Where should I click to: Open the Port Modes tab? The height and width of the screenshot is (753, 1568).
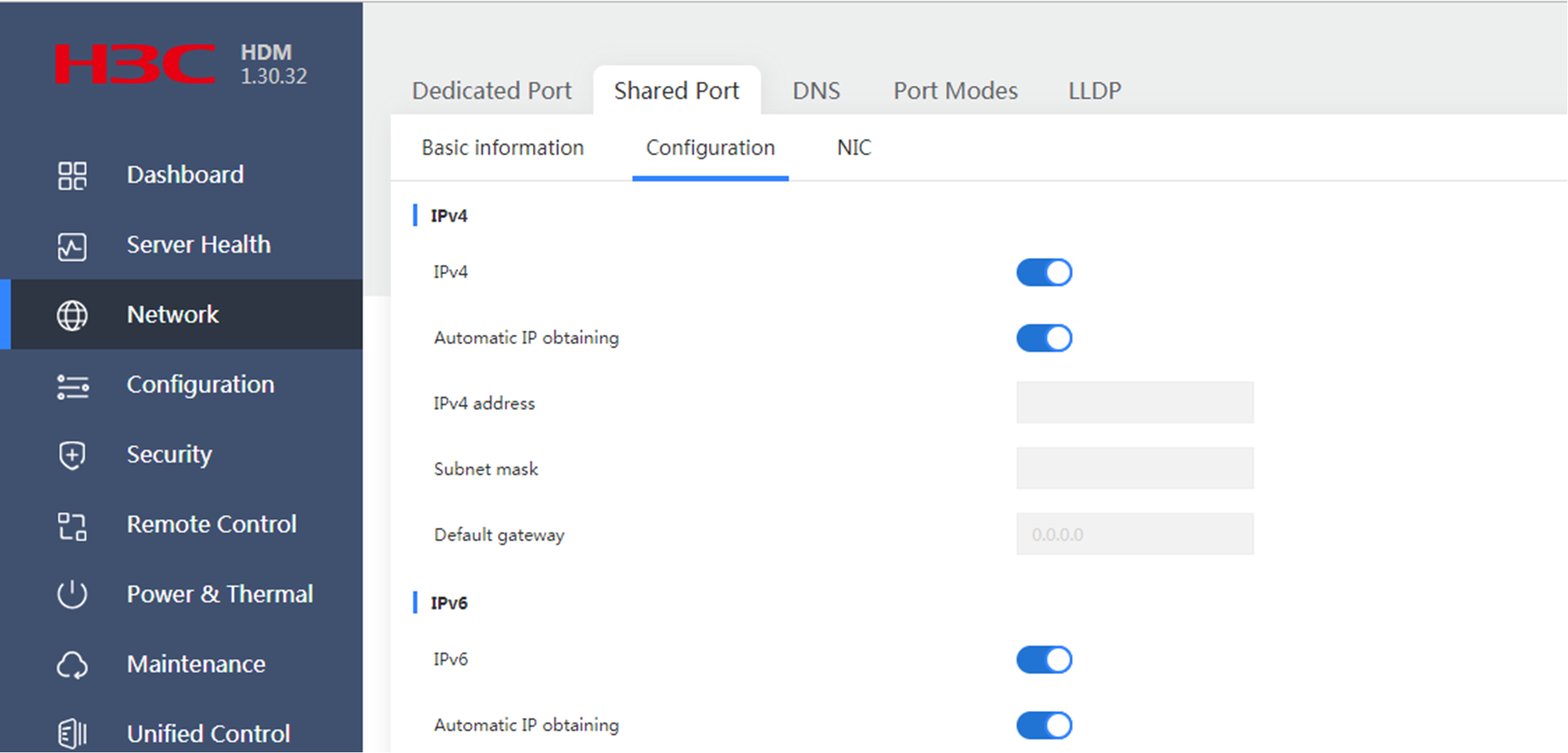coord(955,91)
